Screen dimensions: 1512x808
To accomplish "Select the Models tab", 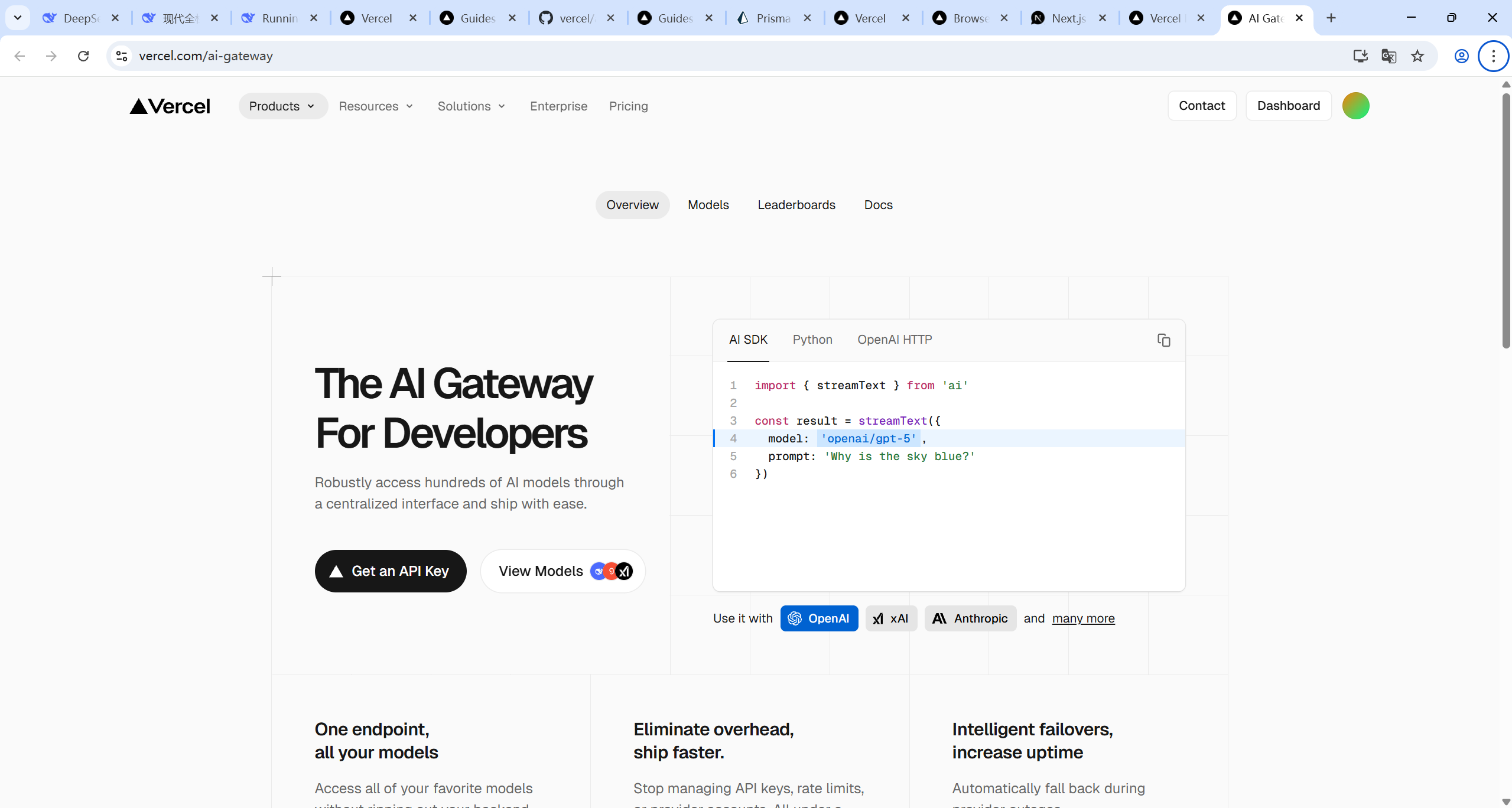I will coord(708,205).
